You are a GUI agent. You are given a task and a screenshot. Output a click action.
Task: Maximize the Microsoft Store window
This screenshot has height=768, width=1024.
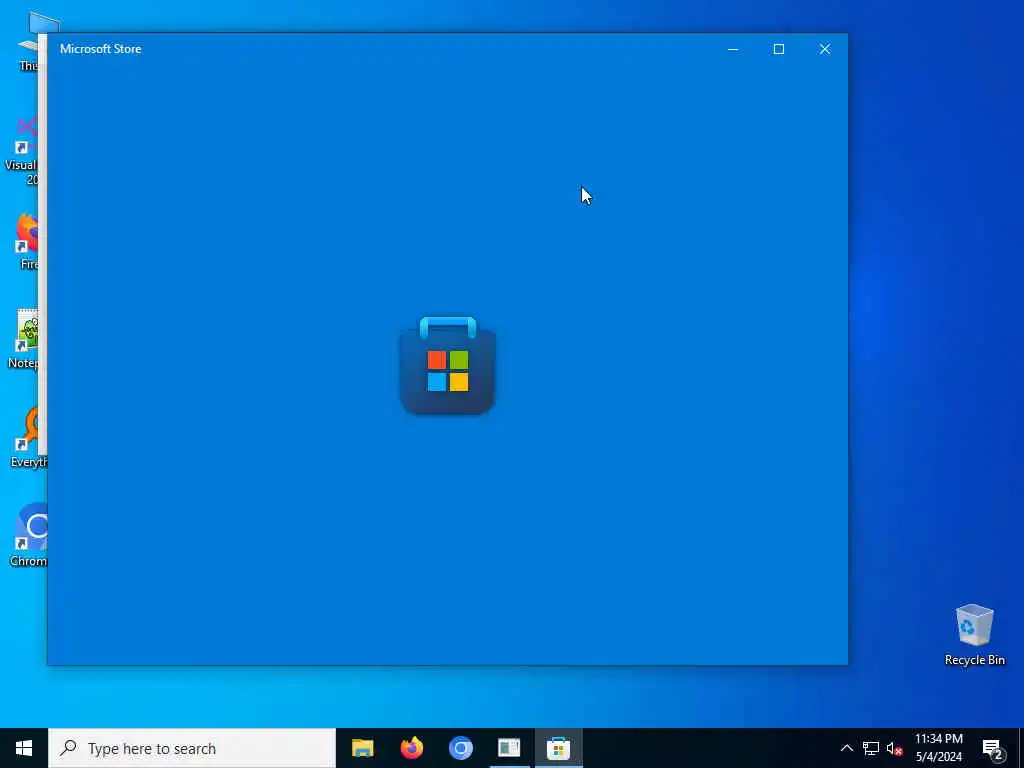778,49
